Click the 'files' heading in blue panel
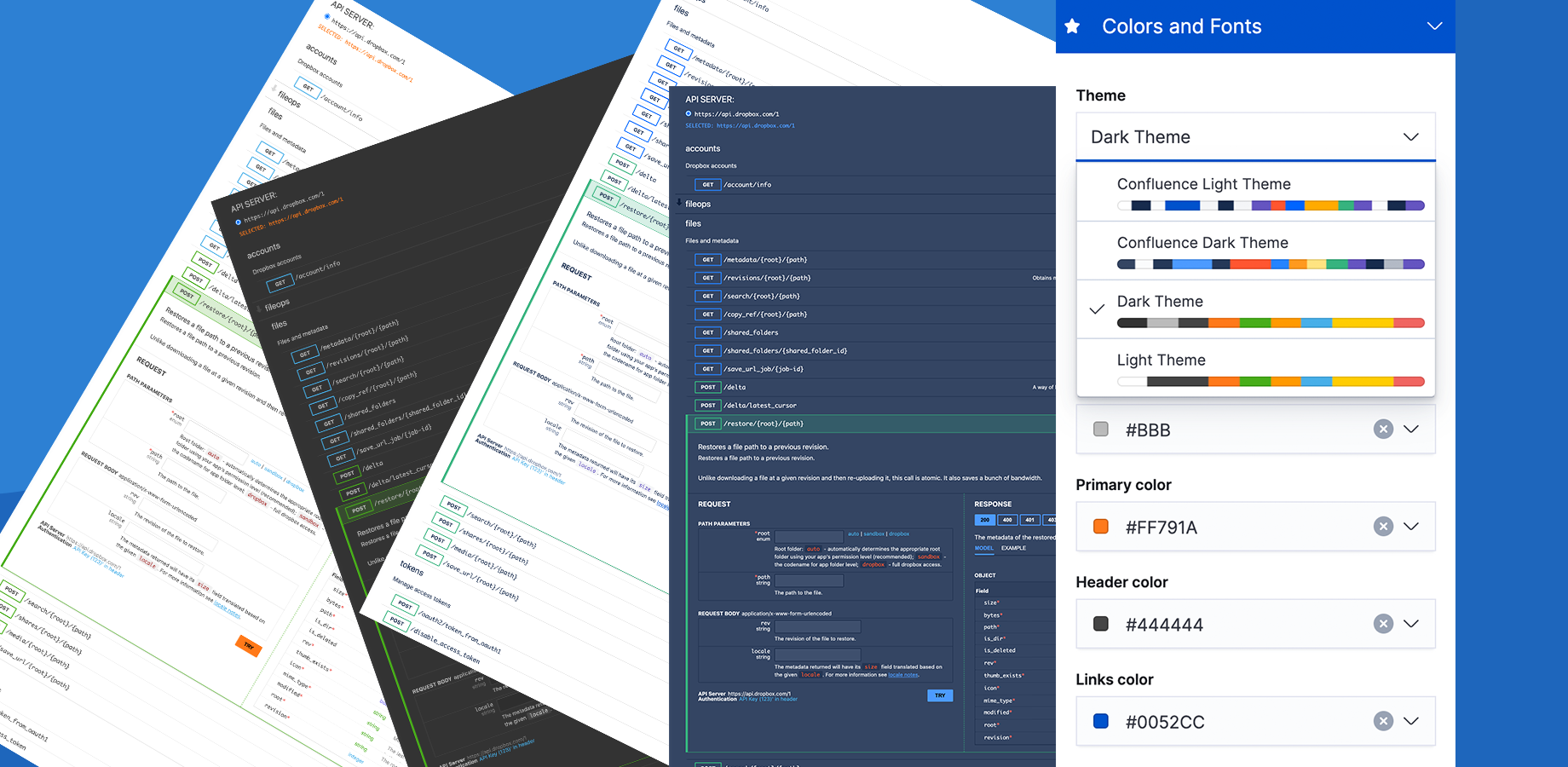1568x767 pixels. click(693, 223)
